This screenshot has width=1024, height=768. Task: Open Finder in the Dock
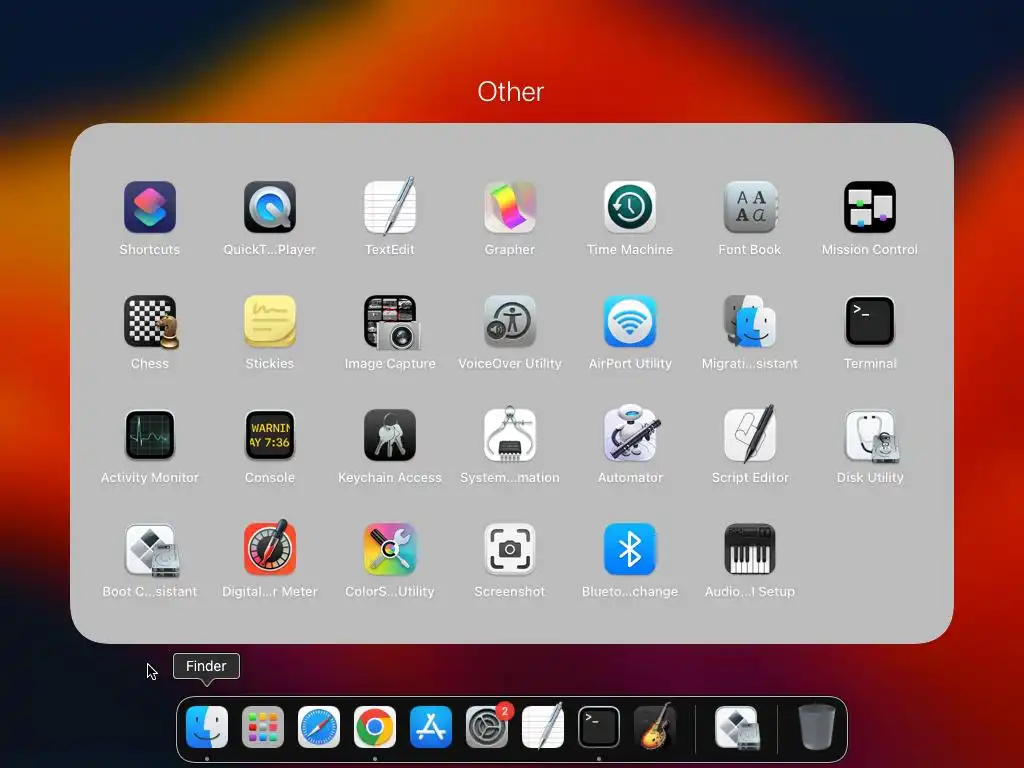tap(207, 727)
